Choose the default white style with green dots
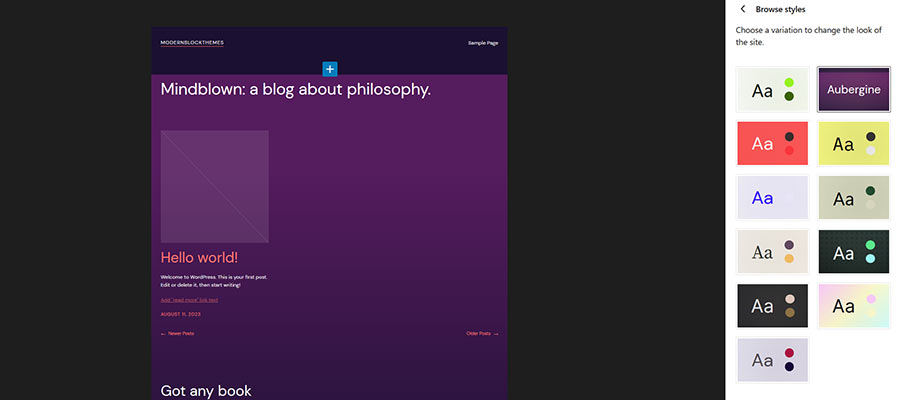Viewport: 900px width, 400px height. [x=772, y=90]
